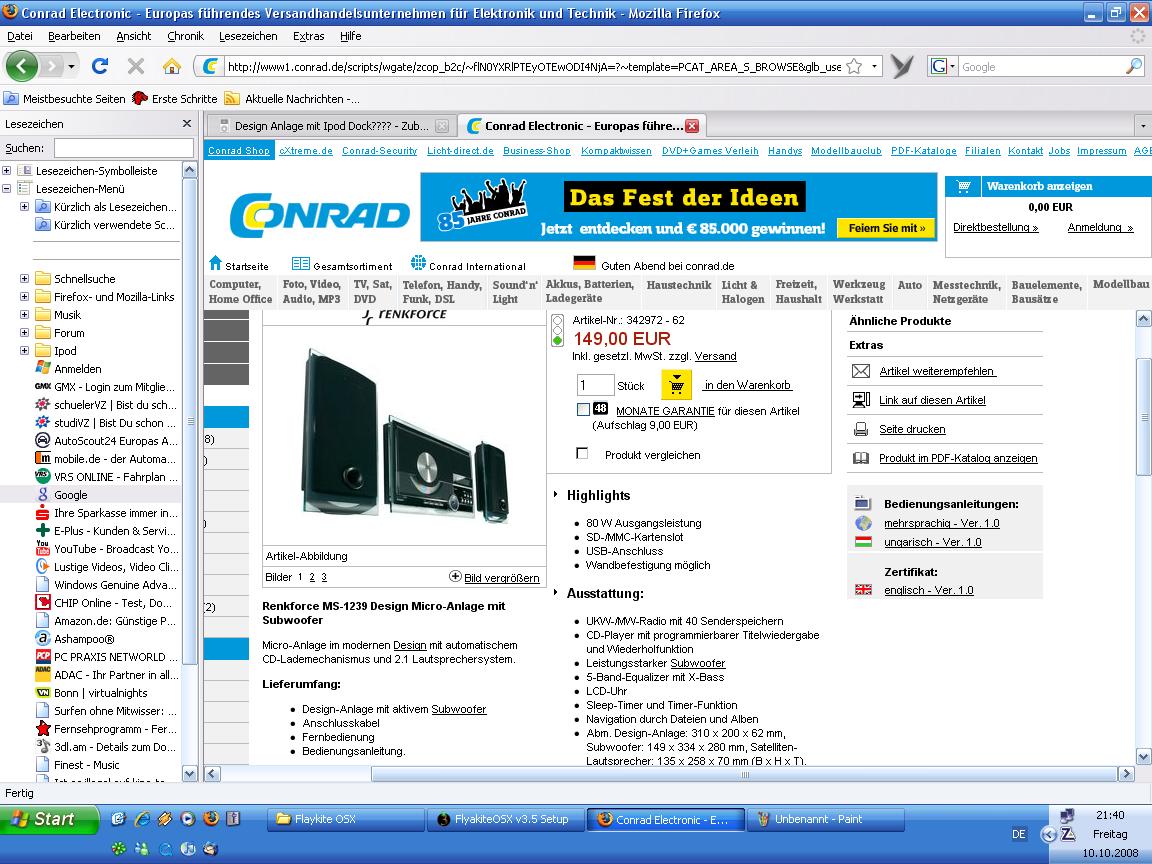Expand the Forum bookmark folder
This screenshot has width=1152, height=864.
point(24,333)
